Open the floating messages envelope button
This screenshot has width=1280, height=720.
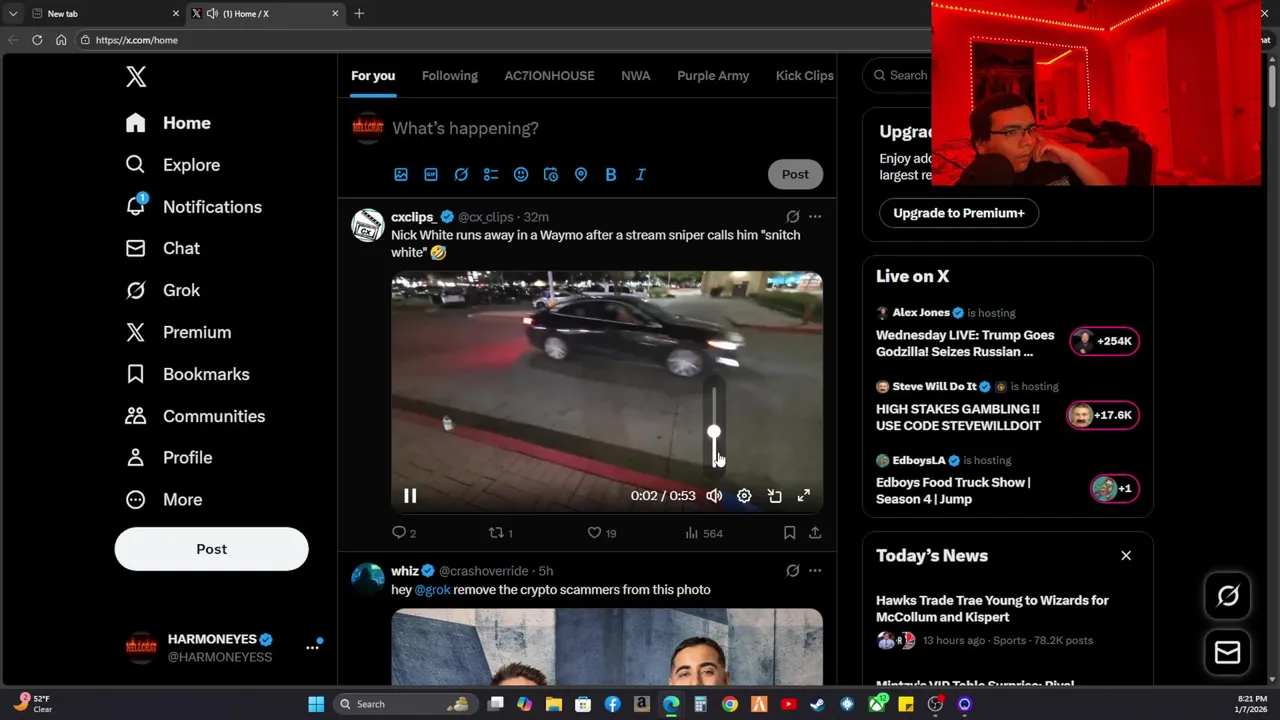pos(1228,653)
